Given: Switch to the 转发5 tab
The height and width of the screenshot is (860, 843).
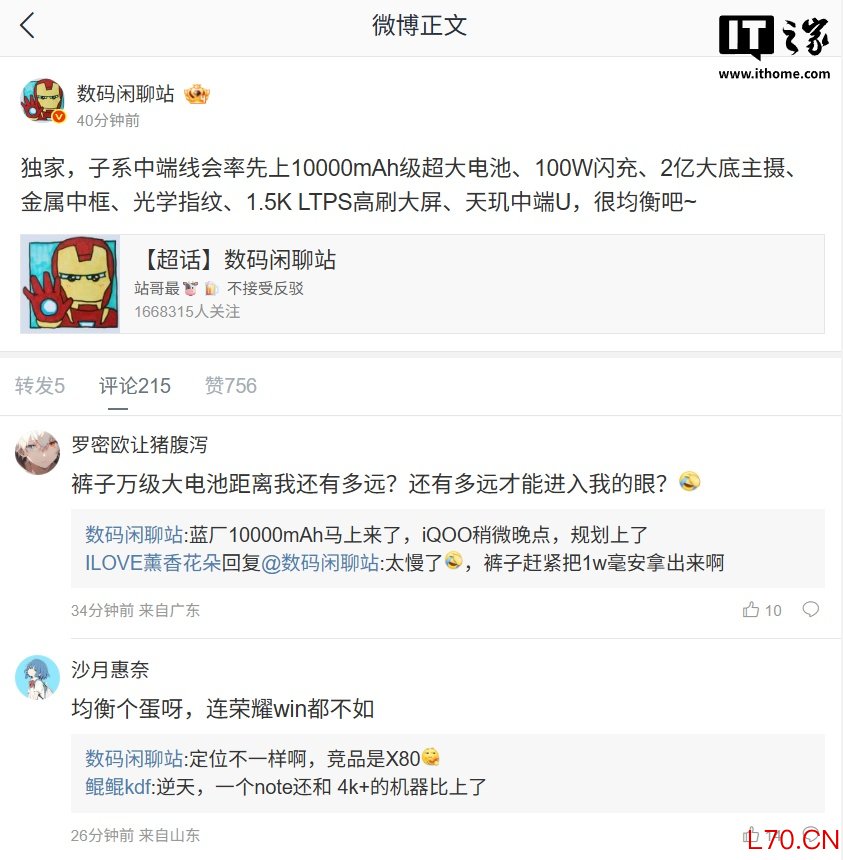Looking at the screenshot, I should coord(39,386).
